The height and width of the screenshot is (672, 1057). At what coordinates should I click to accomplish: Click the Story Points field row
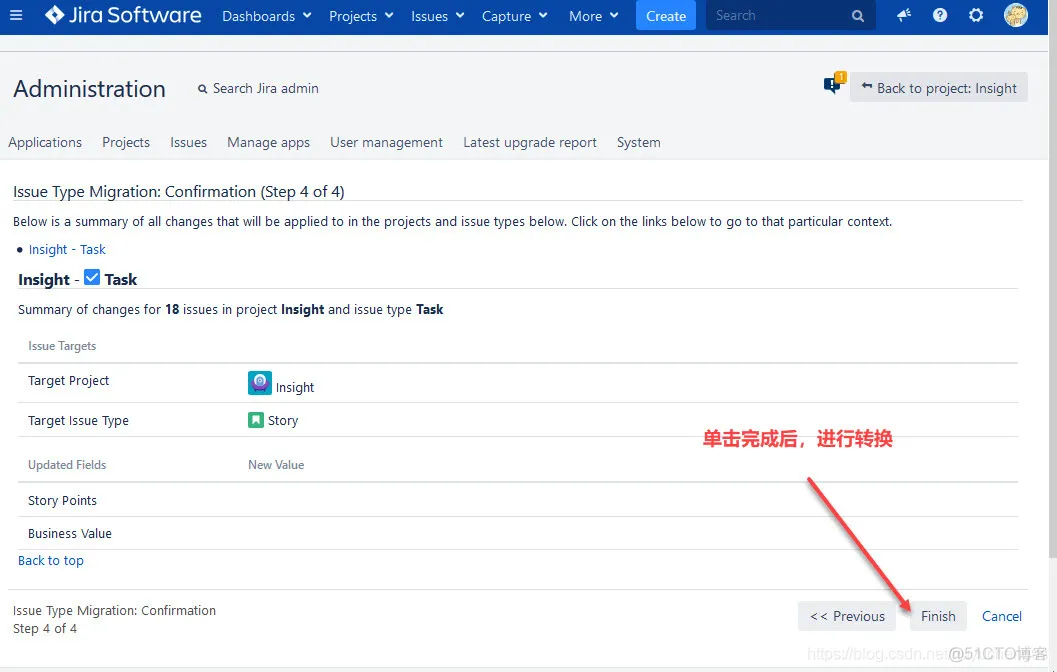tap(518, 500)
